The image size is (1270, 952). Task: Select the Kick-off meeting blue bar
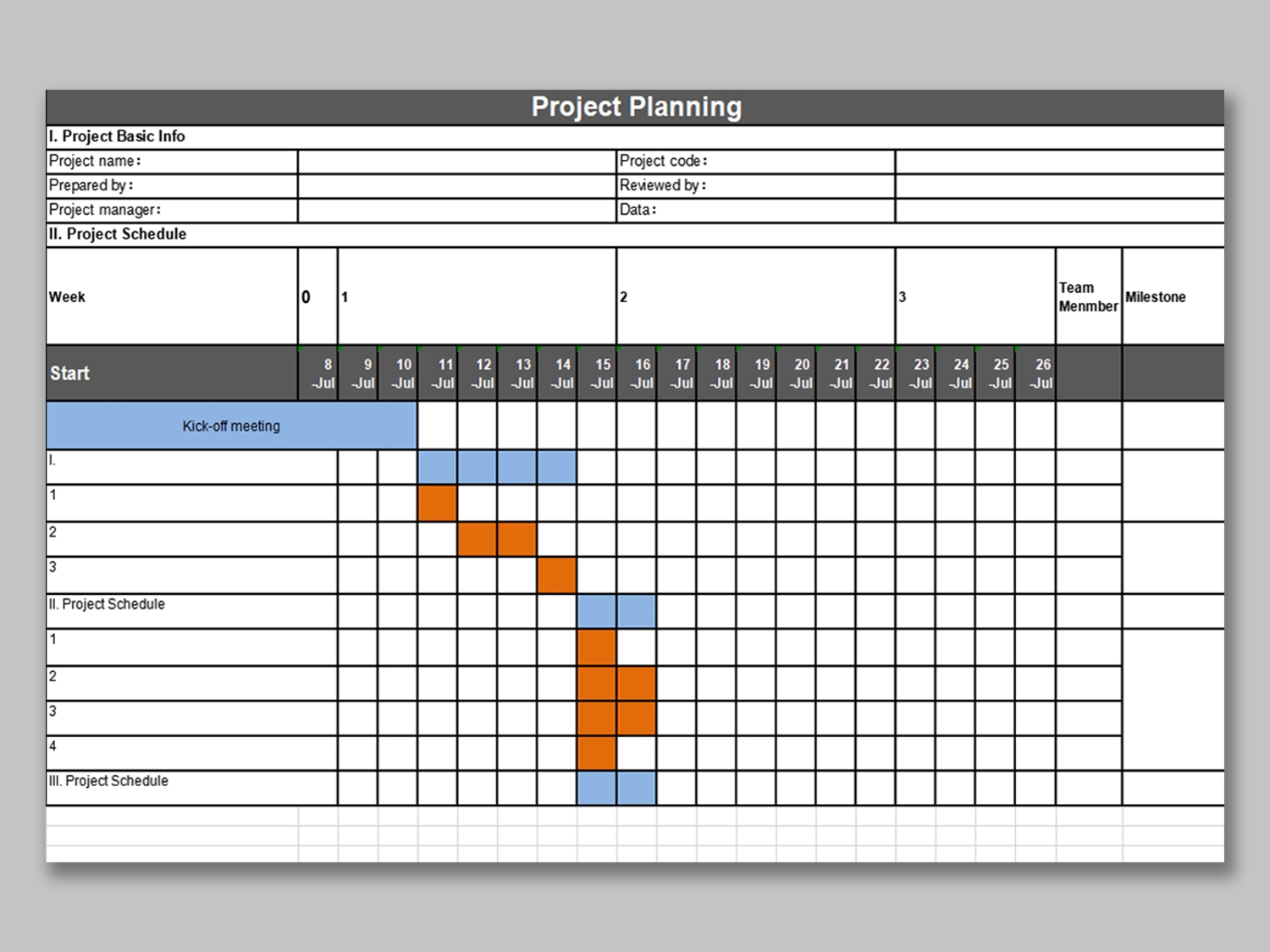(x=231, y=426)
